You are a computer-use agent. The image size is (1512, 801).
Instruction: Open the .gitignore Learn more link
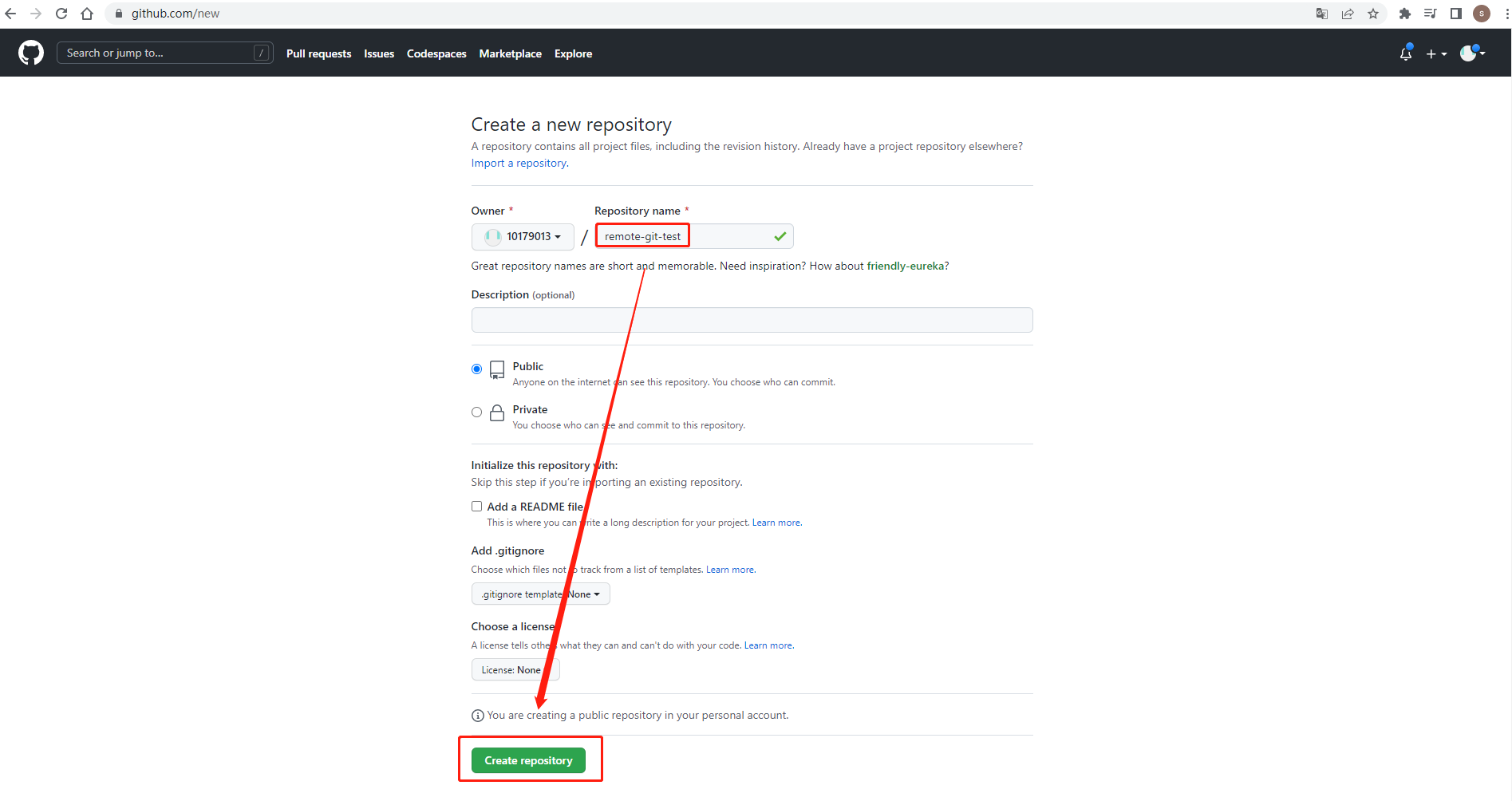pyautogui.click(x=730, y=570)
